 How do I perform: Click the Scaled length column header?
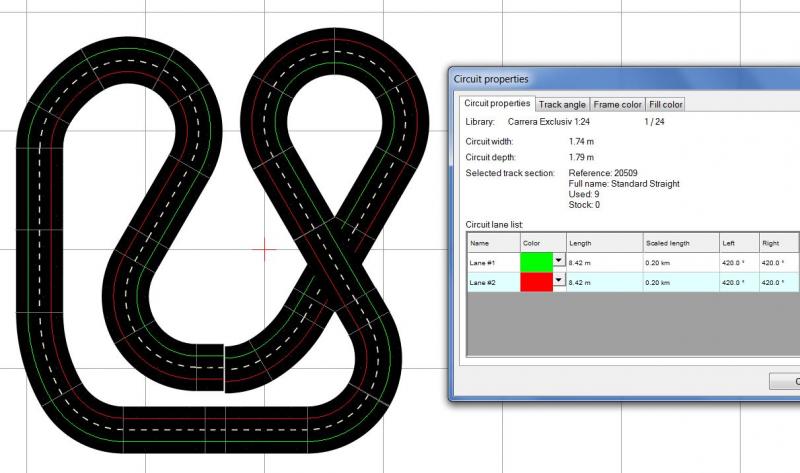680,242
